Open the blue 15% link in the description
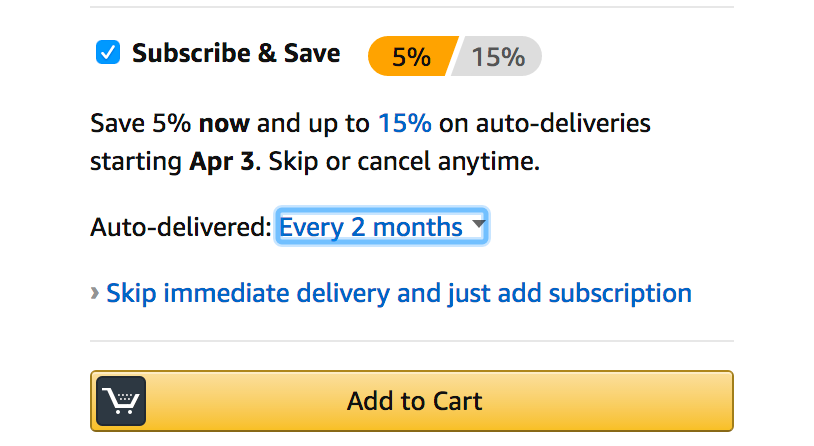814x446 pixels. click(405, 124)
